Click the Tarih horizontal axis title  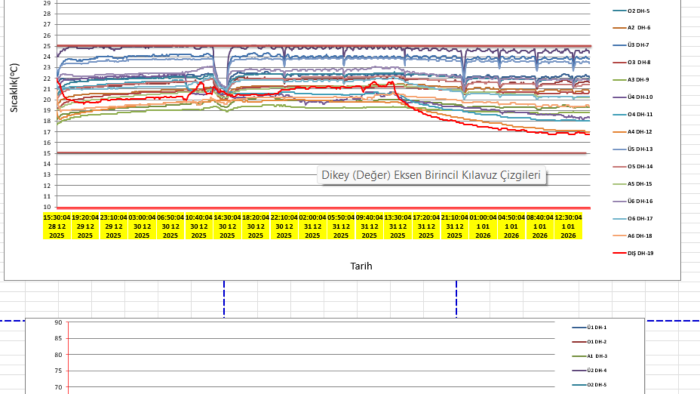(361, 266)
